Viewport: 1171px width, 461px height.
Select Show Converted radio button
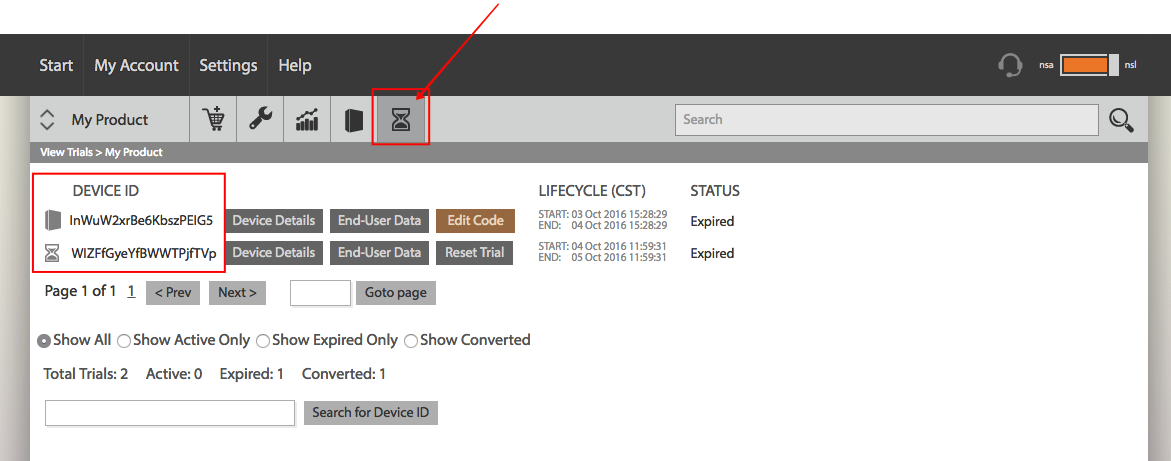tap(411, 341)
